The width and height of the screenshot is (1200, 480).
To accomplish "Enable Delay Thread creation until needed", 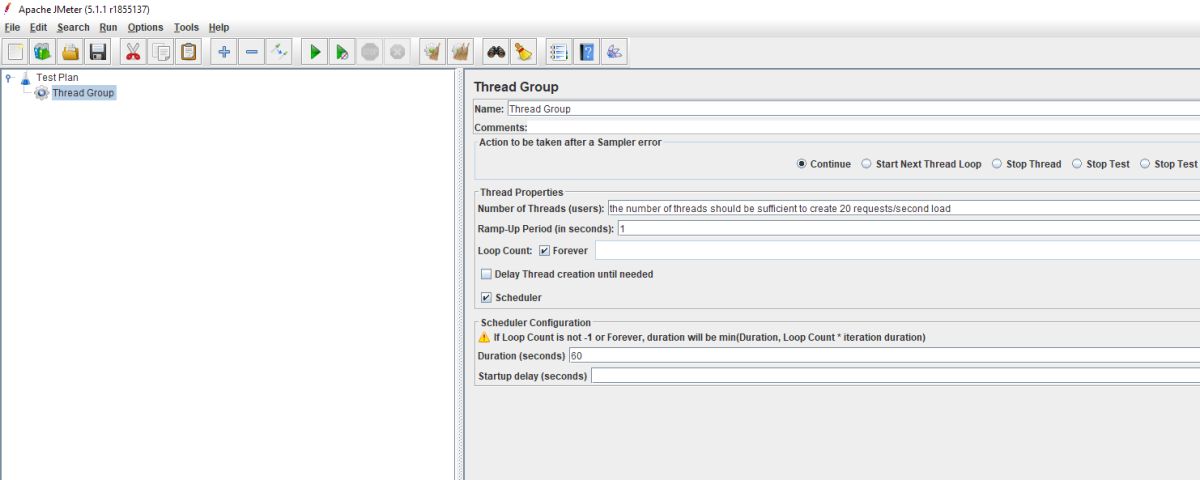I will 486,274.
